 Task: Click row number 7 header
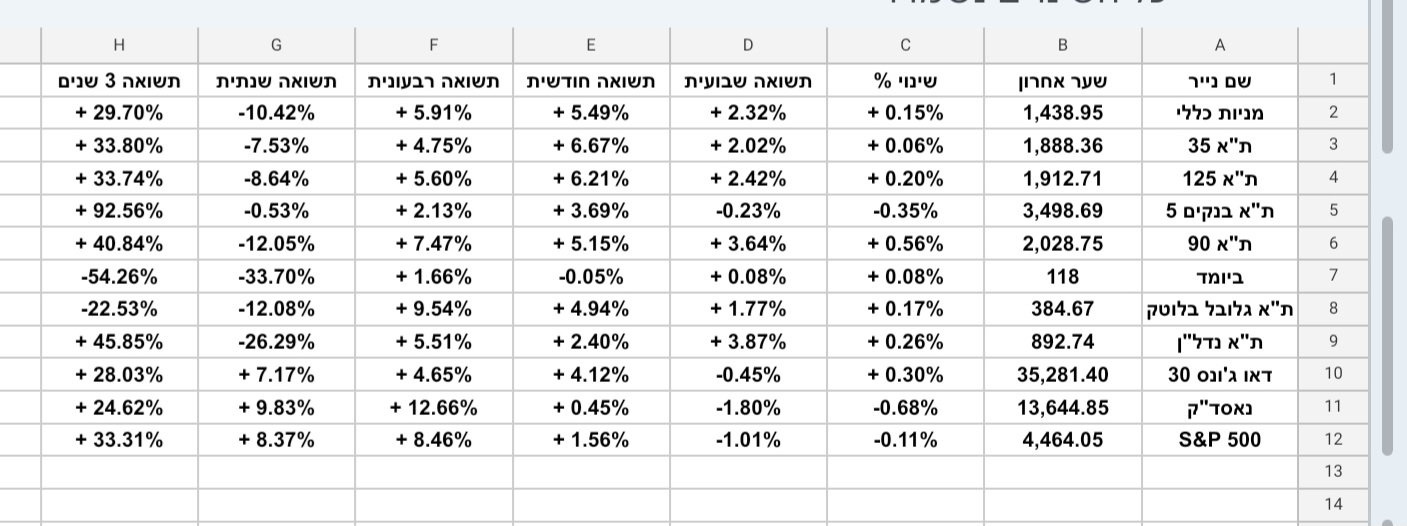pos(1332,276)
